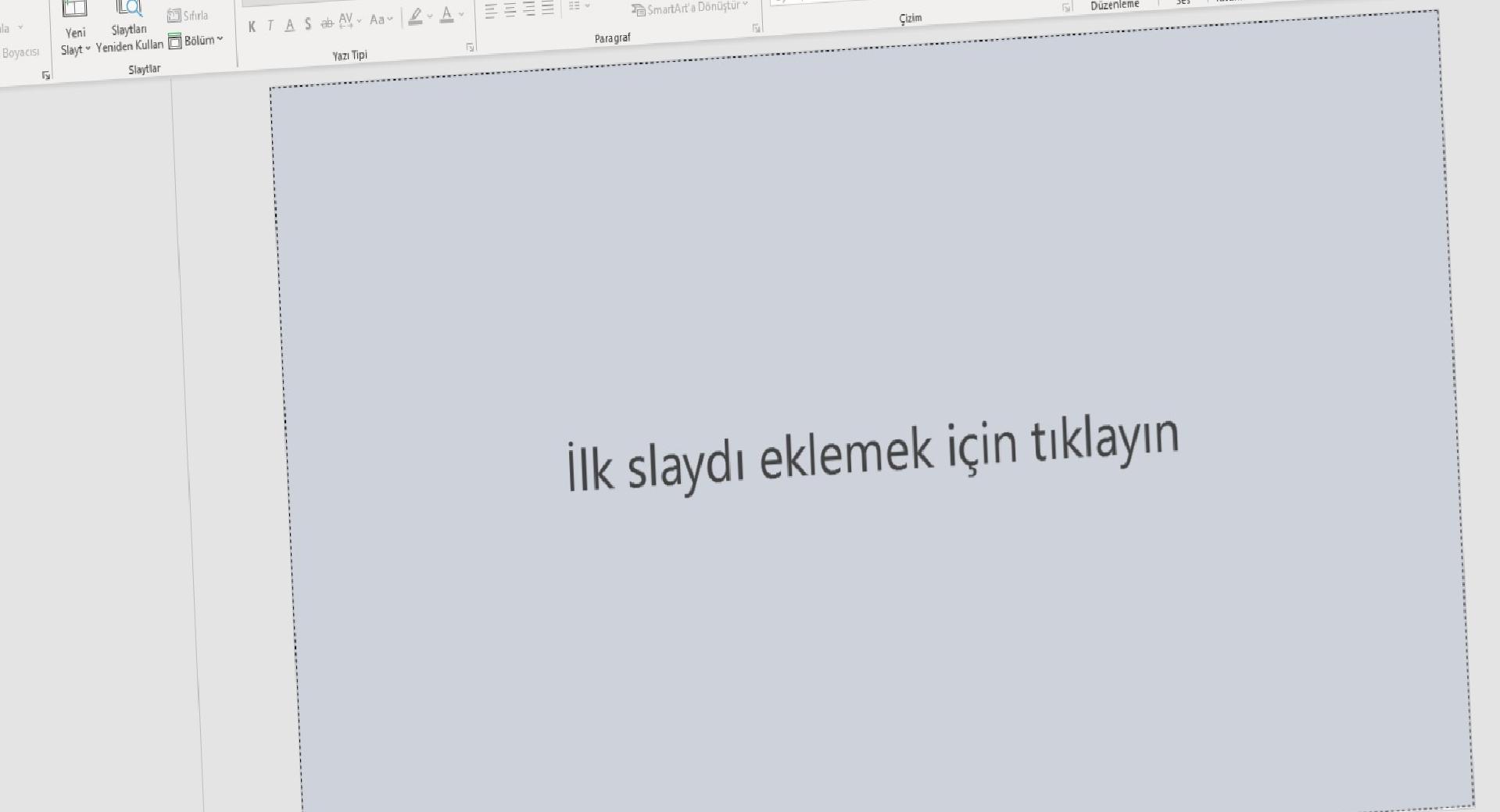Click the Paragraf group label
Image resolution: width=1500 pixels, height=812 pixels.
tap(612, 38)
